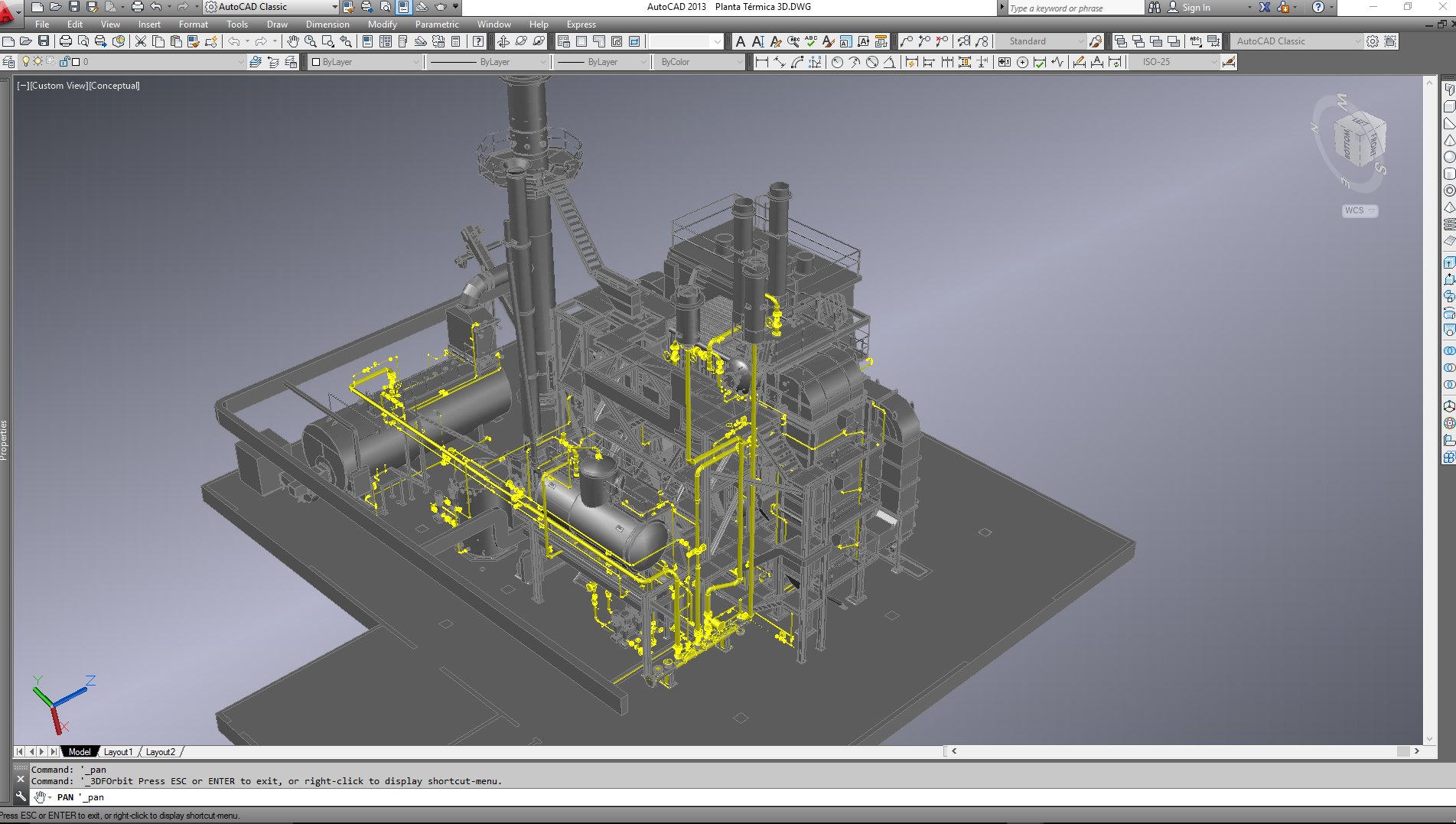Screen dimensions: 1456x824
Task: Click the WCS coordinate system button
Action: 1360,210
